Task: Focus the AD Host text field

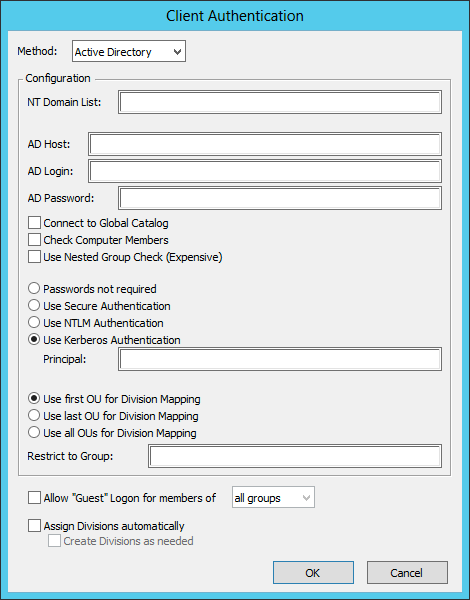Action: [265, 144]
